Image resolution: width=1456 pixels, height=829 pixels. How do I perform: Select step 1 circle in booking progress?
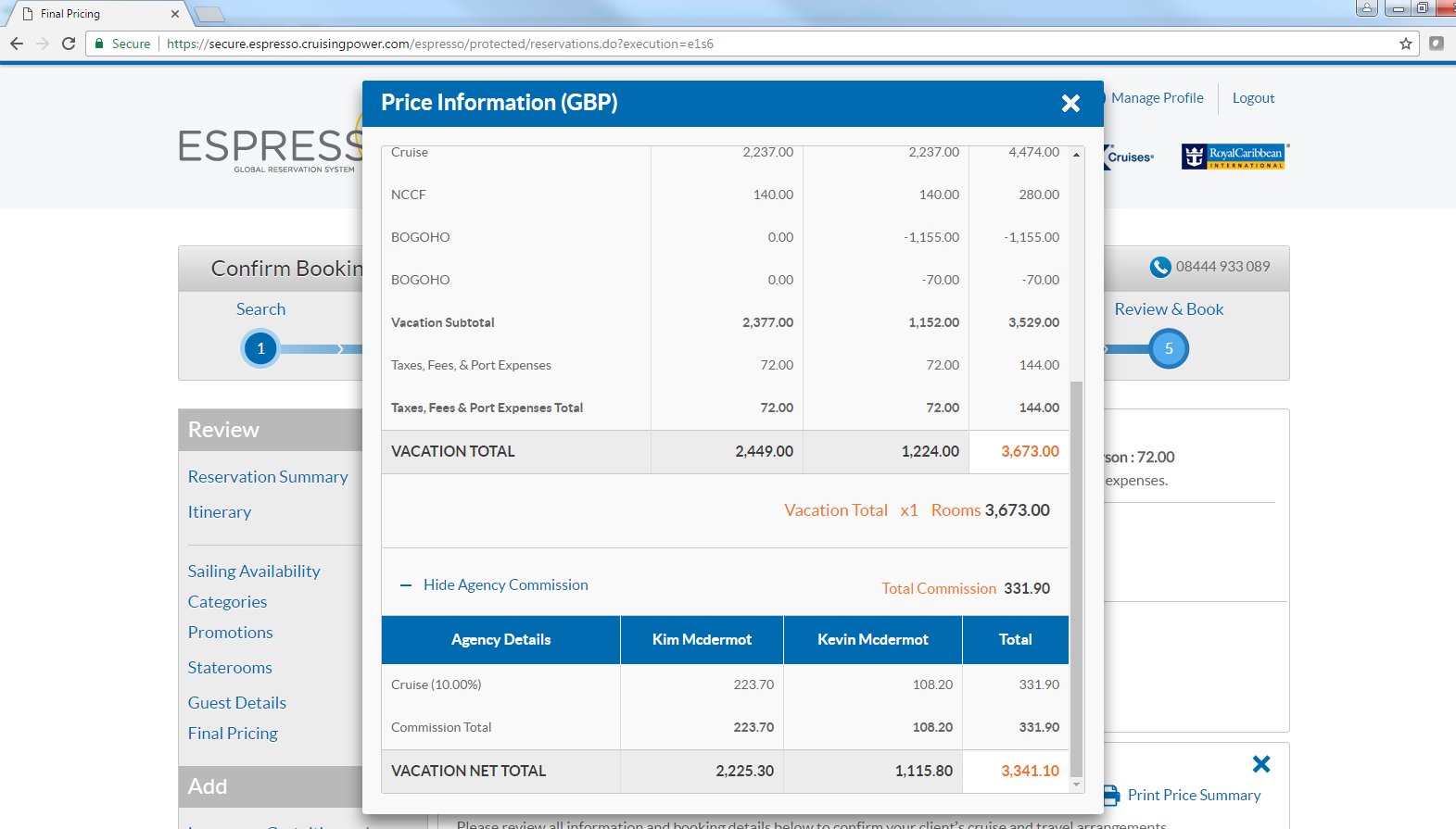coord(260,349)
